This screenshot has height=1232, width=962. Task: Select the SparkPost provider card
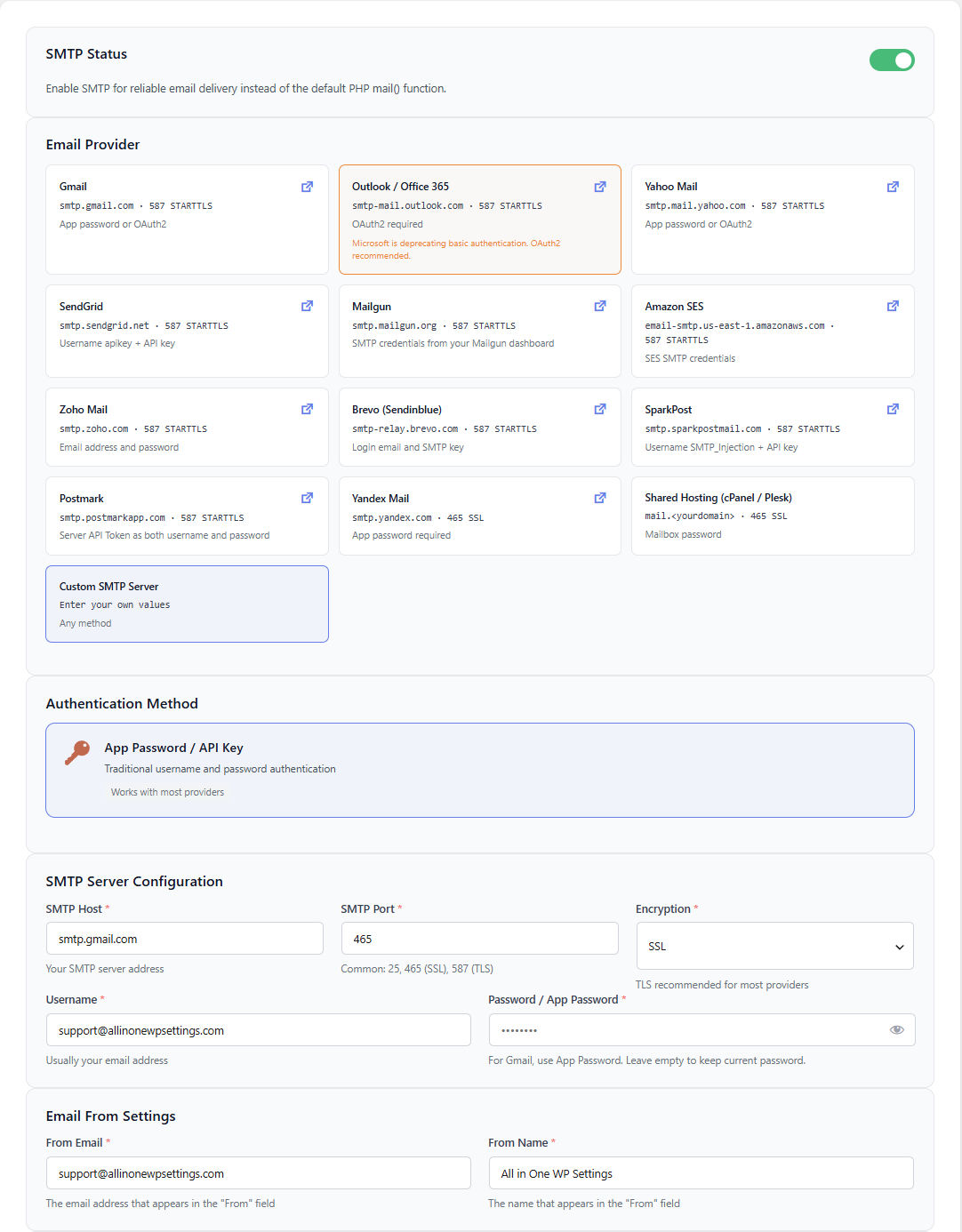(773, 427)
